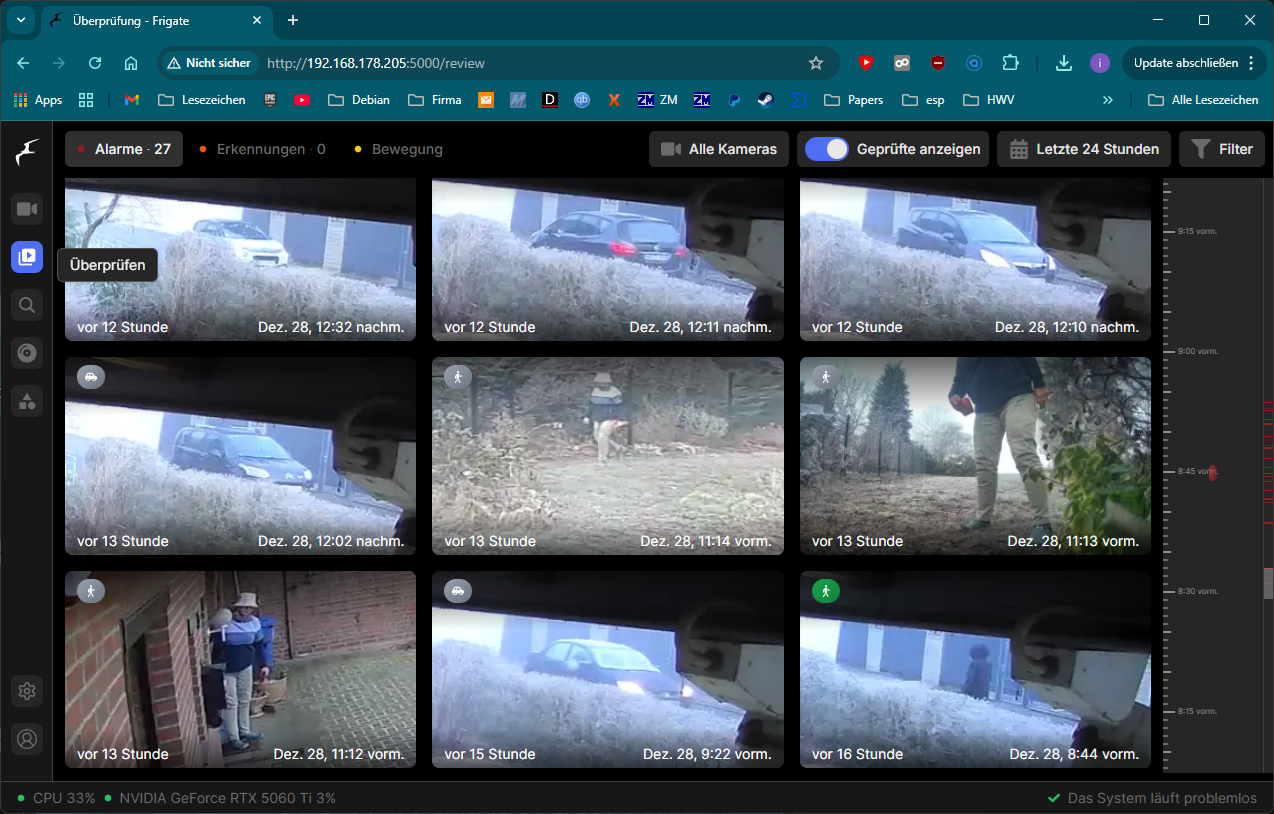Screen dimensions: 1274x814
Task: Open a new browser tab
Action: (293, 20)
